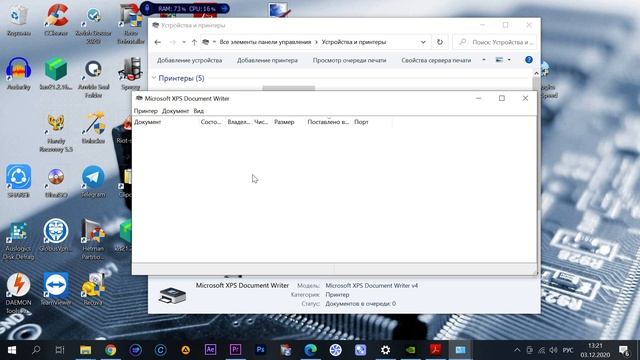The image size is (640, 360).
Task: Click Все элементы панели управления breadcrumb
Action: point(265,42)
